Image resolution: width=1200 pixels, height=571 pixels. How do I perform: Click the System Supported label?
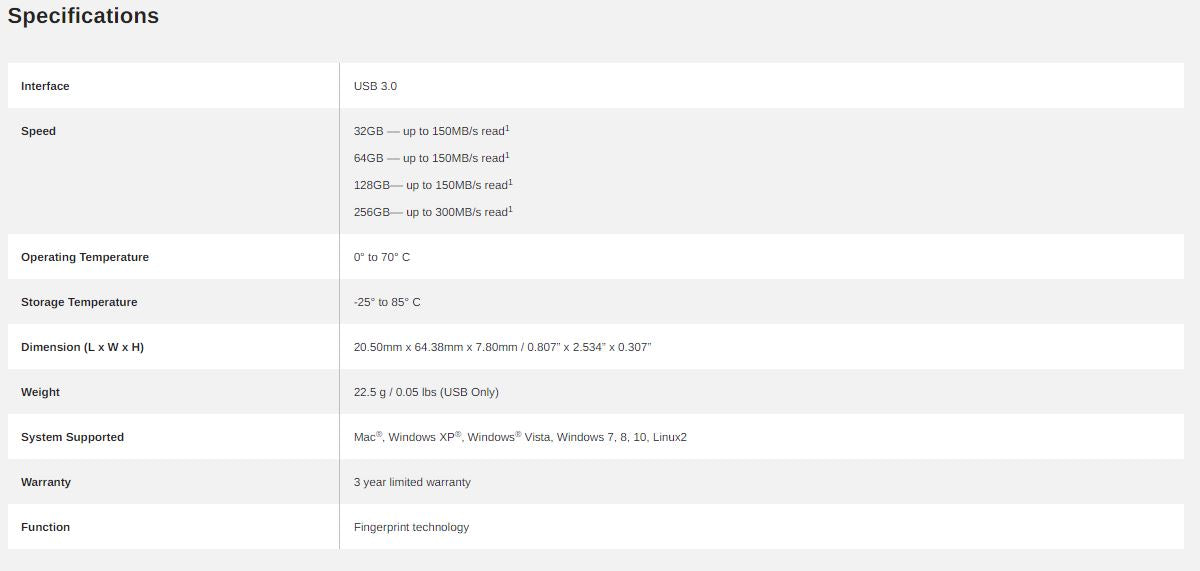[x=72, y=437]
